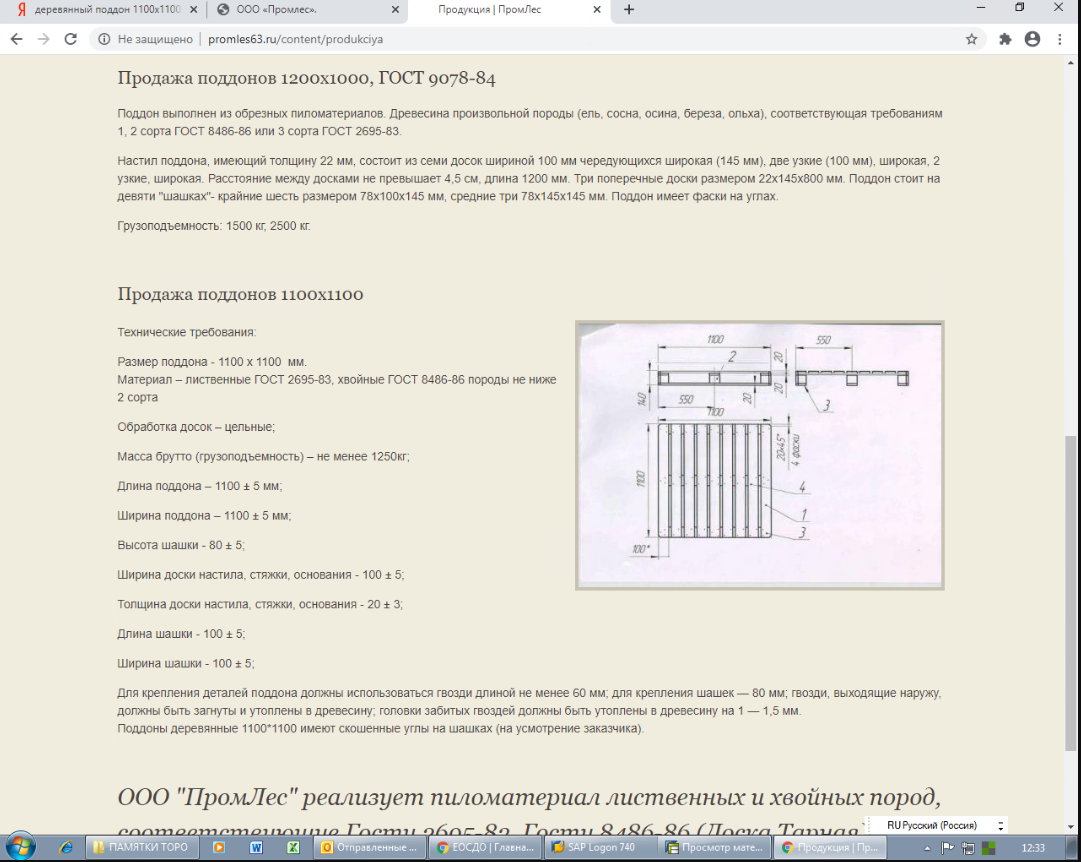Bookmark this page with the star icon
The image size is (1081, 862).
click(x=971, y=39)
